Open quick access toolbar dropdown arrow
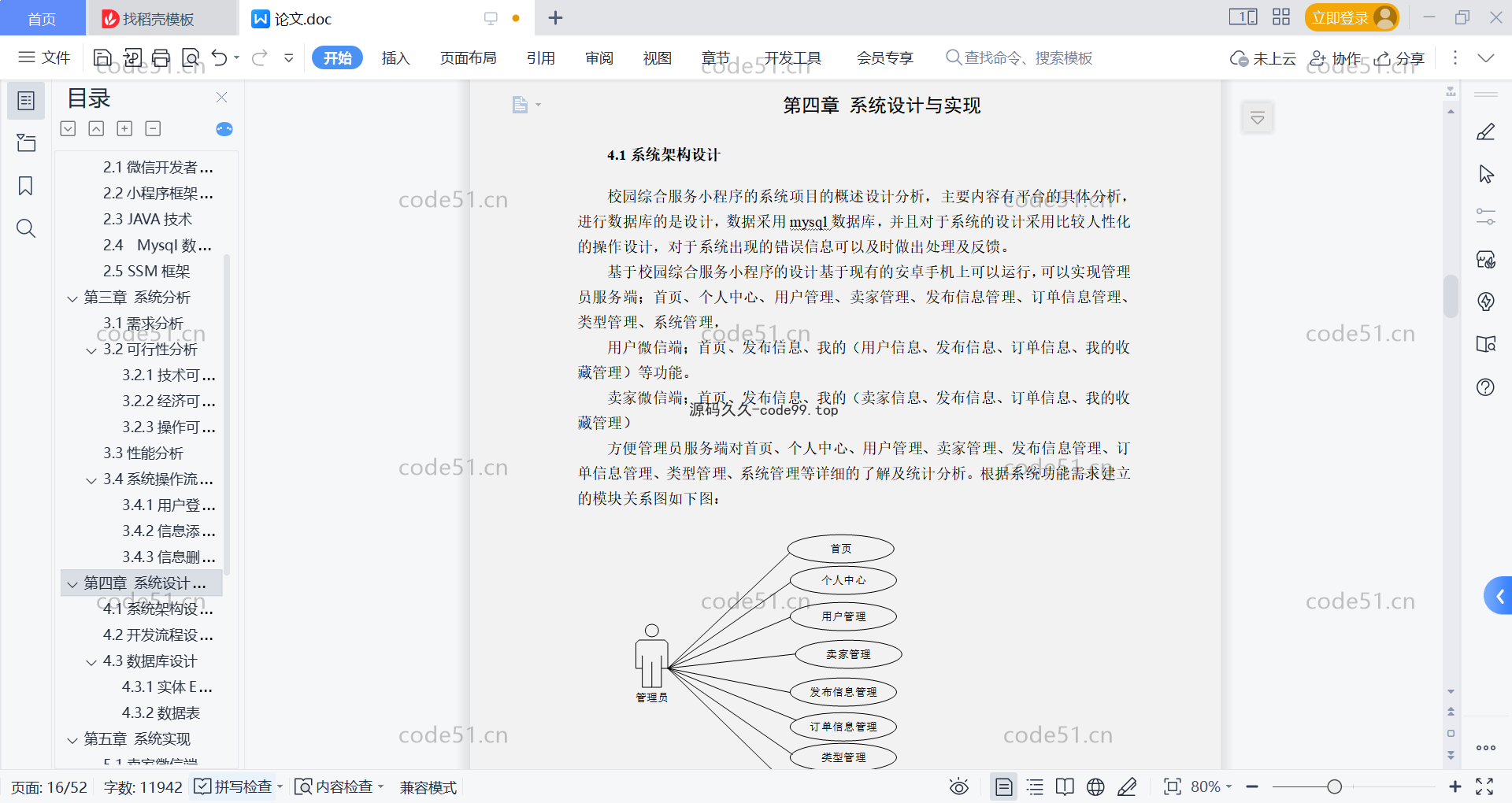 (289, 57)
